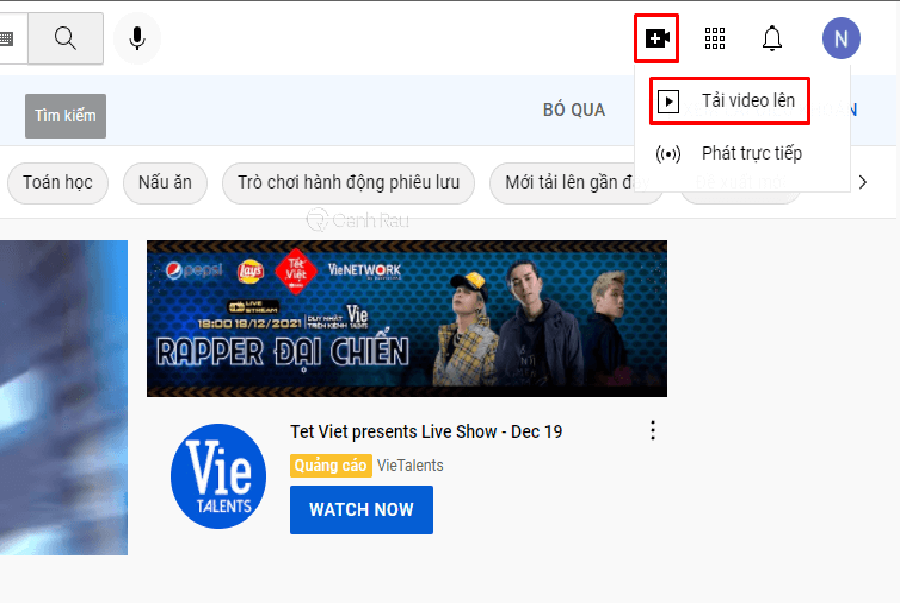Open the notifications bell
This screenshot has width=900, height=603.
[x=772, y=39]
